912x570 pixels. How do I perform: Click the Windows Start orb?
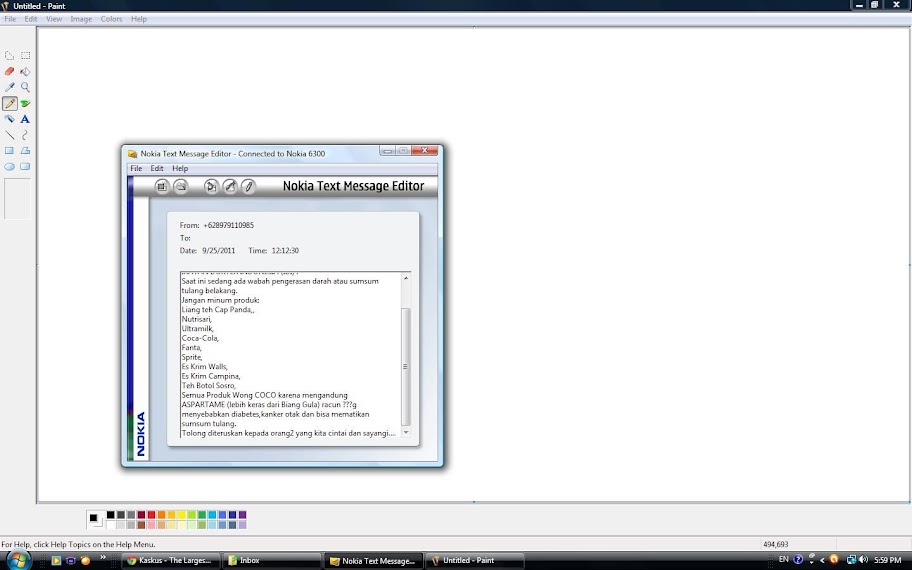(x=18, y=561)
